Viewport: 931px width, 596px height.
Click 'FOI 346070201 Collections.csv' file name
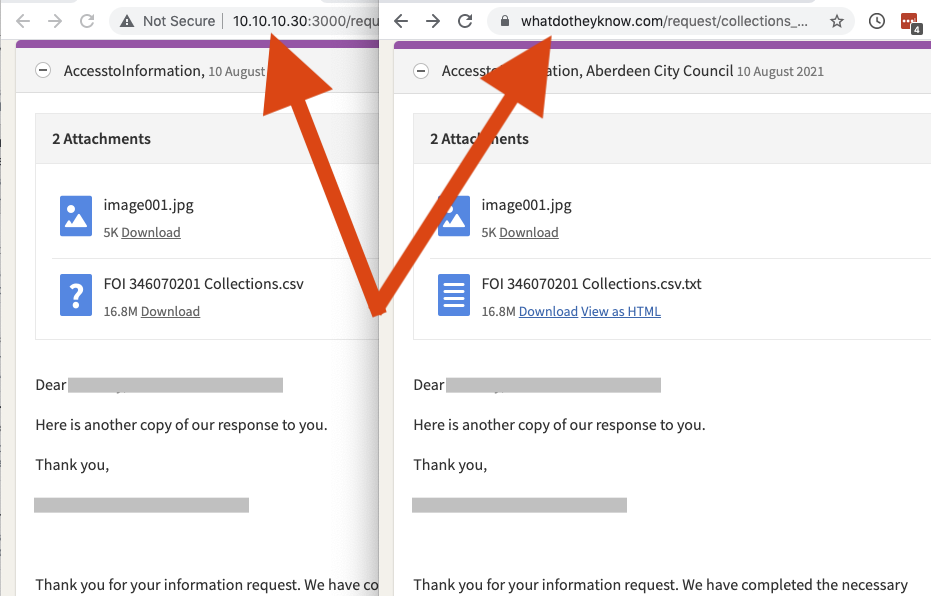(204, 284)
